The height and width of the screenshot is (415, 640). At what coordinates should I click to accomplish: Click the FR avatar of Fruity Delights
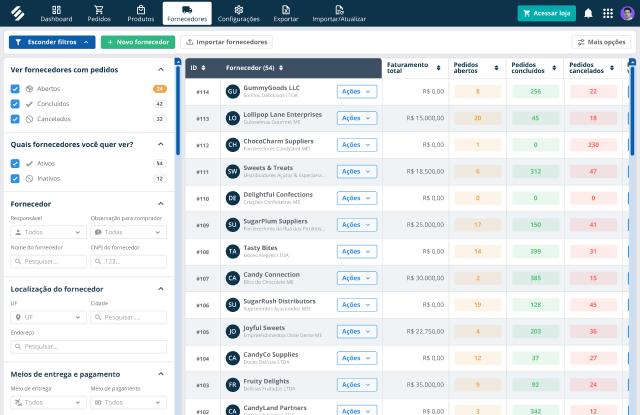click(232, 385)
